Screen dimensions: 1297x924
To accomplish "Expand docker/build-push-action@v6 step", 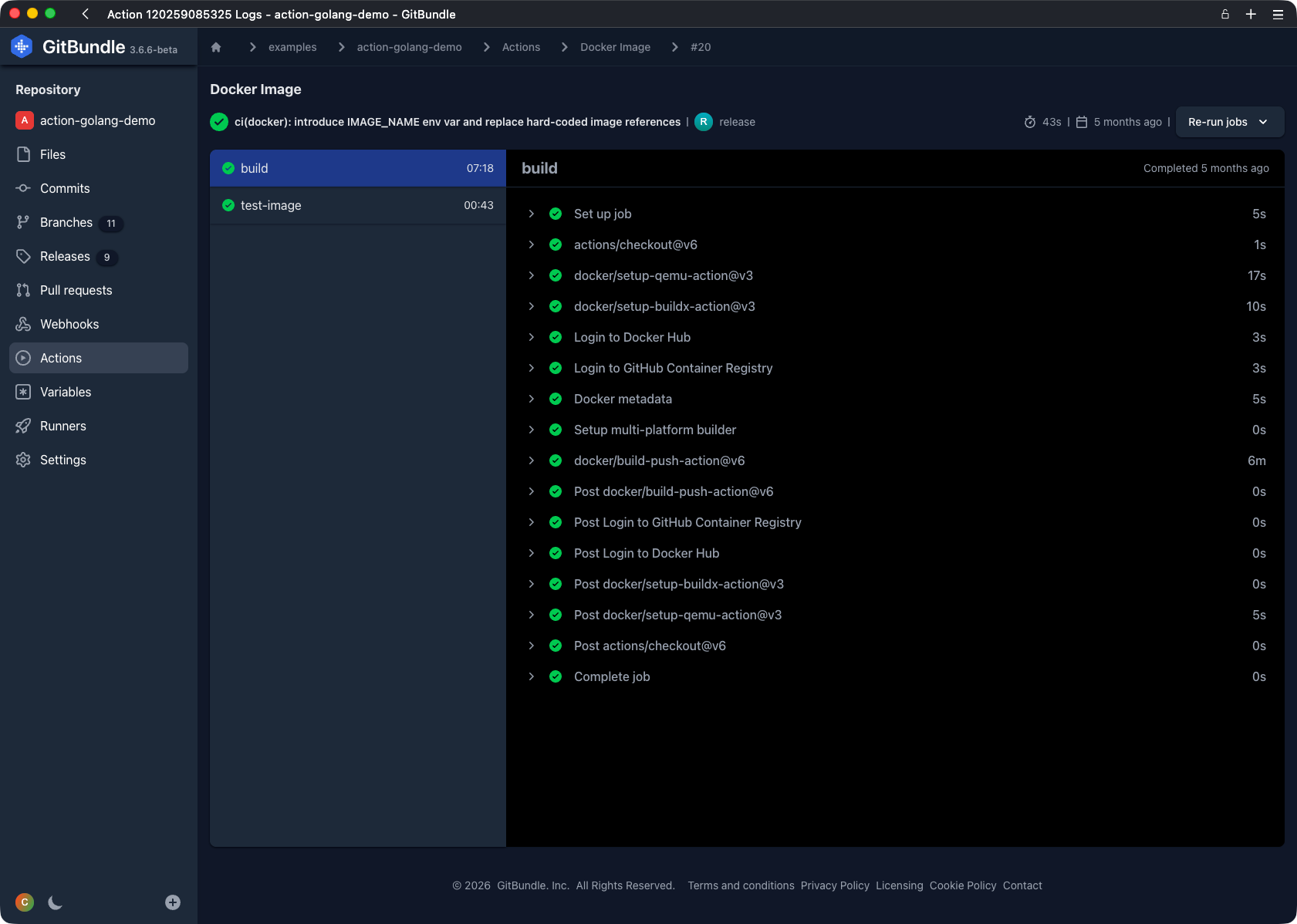I will coord(532,460).
